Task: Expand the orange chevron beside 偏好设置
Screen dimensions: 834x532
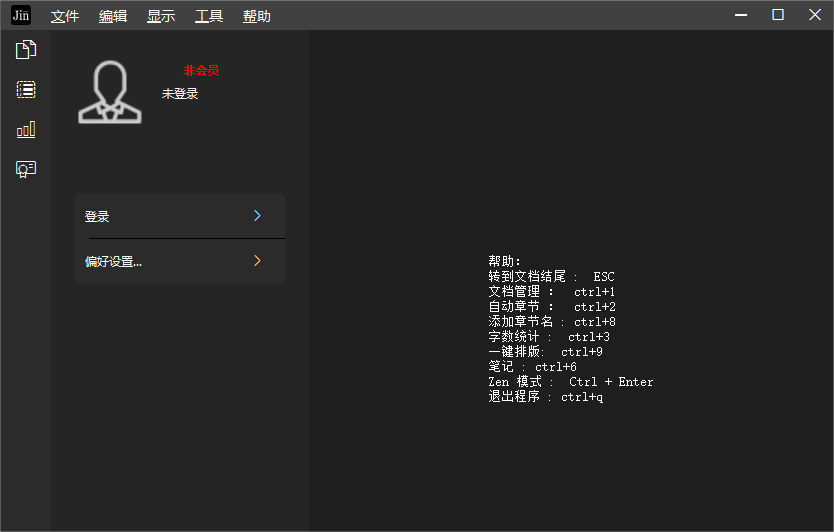Action: click(x=257, y=261)
